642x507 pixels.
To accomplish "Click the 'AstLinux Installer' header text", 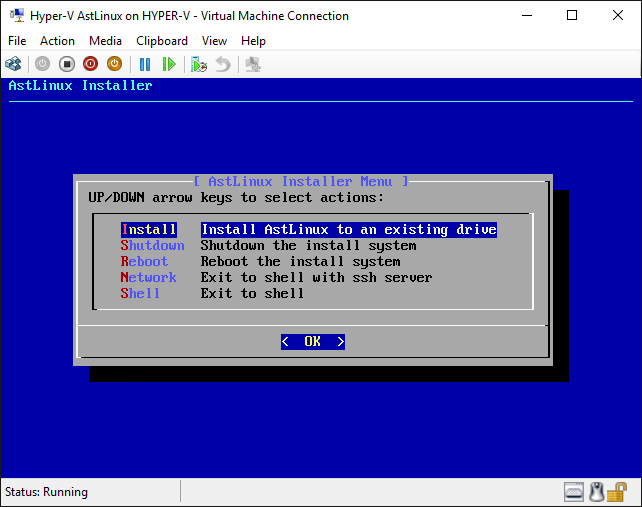I will click(x=80, y=86).
